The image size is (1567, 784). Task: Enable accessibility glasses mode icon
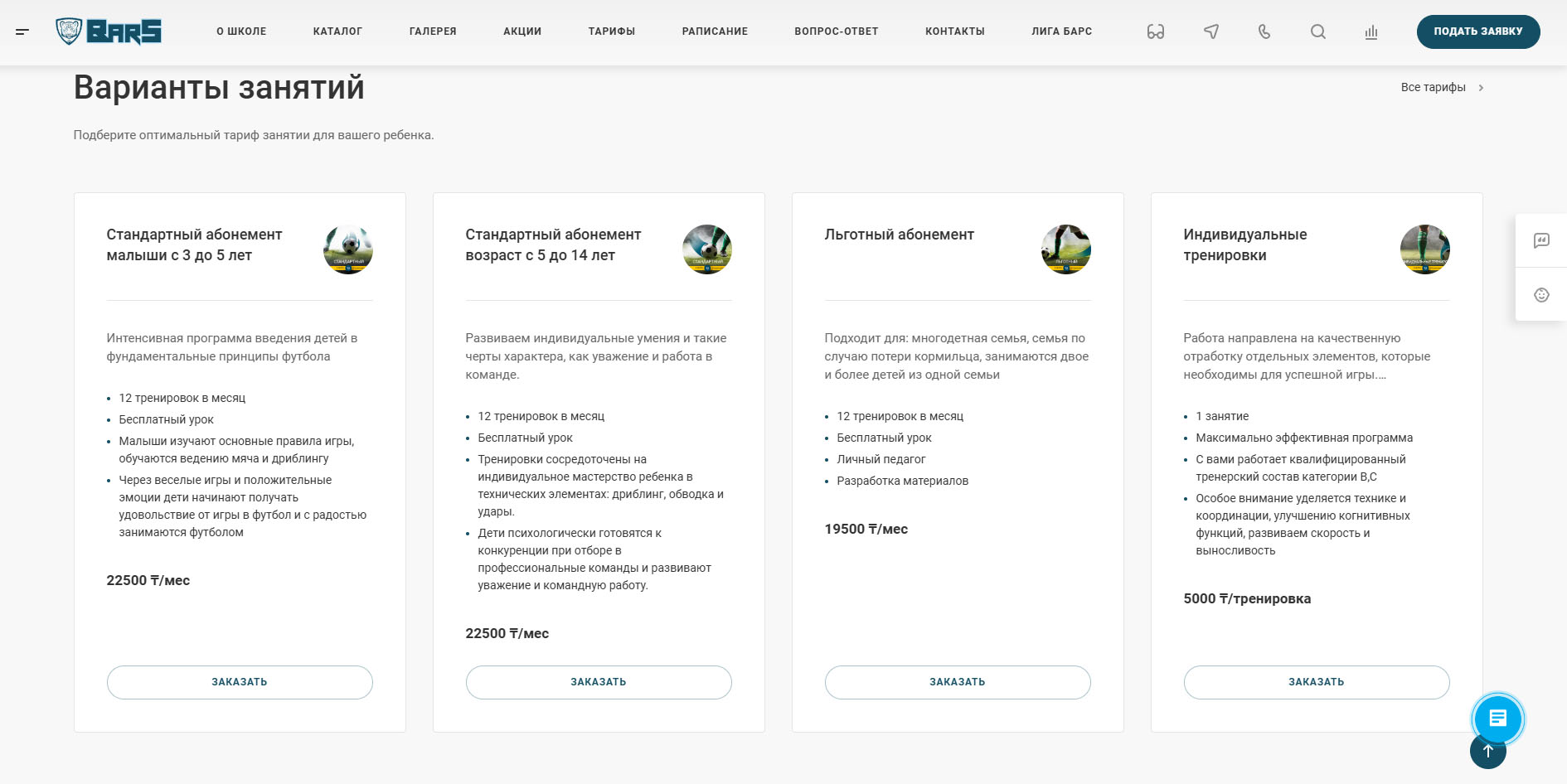1155,31
